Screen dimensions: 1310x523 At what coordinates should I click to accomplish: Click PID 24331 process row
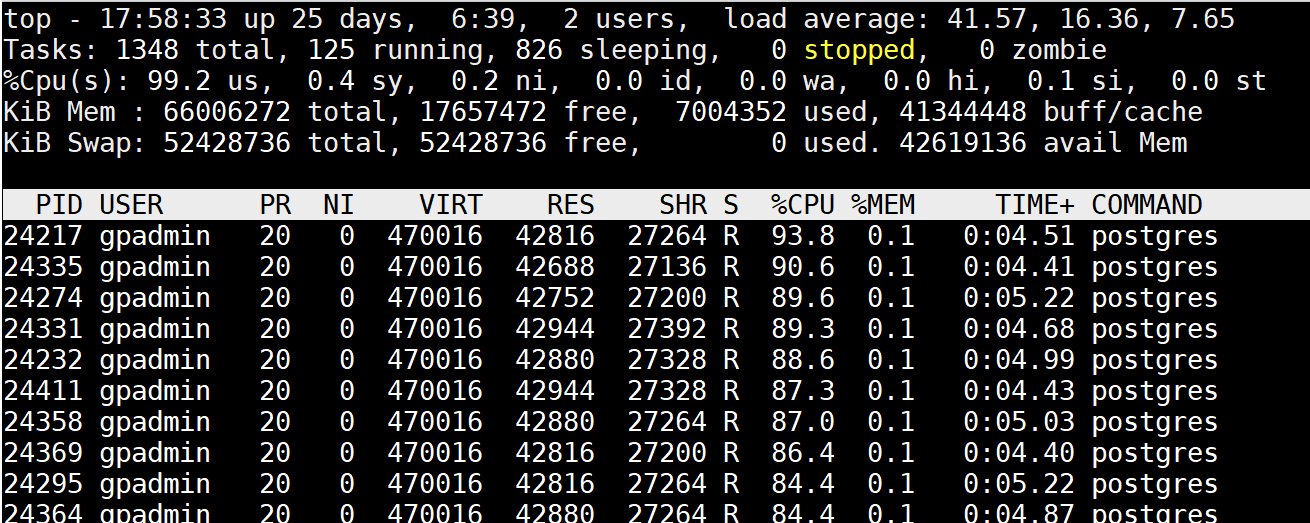coord(655,330)
